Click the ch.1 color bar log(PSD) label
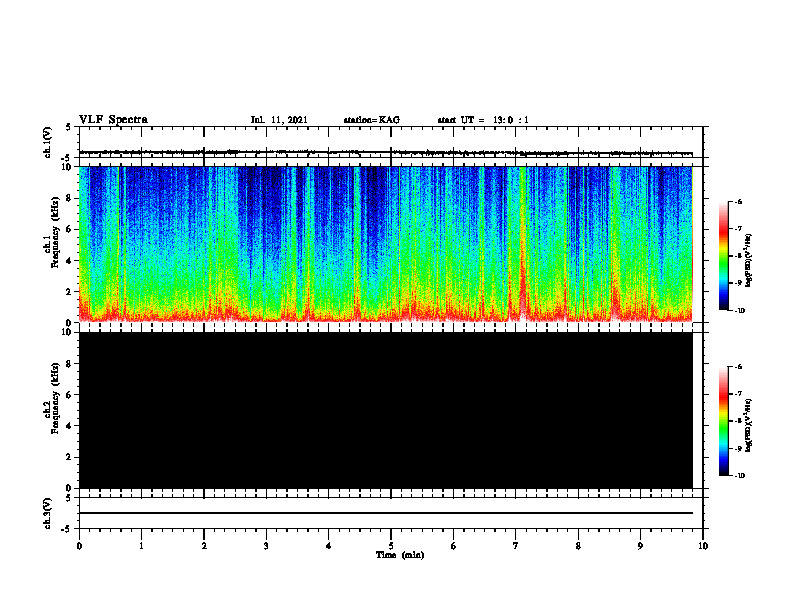 pos(749,260)
